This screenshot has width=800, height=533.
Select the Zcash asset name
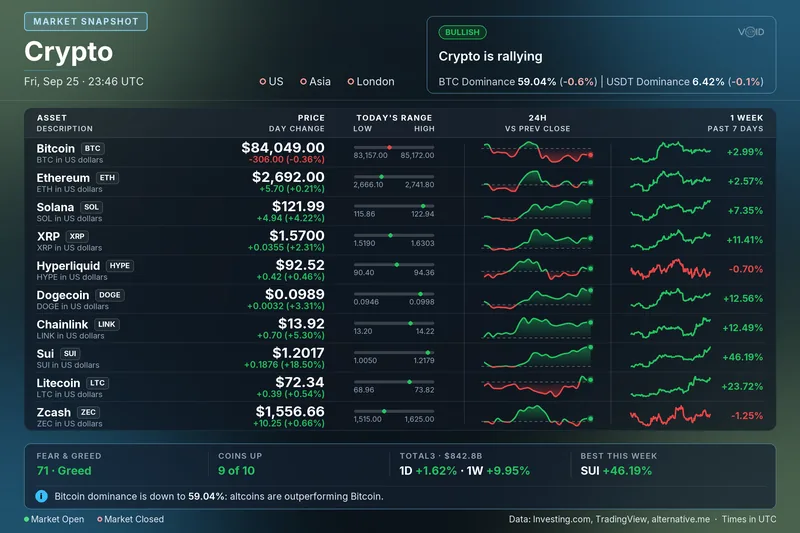coord(54,412)
